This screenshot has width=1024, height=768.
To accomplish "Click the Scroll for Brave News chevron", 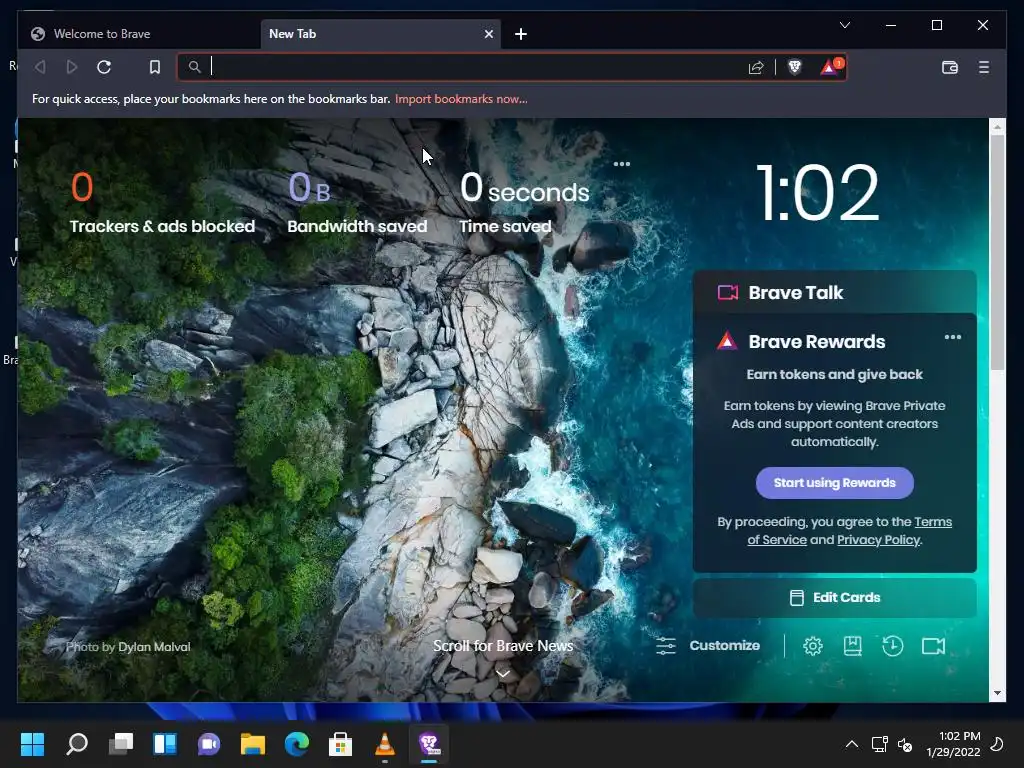I will pos(503,673).
